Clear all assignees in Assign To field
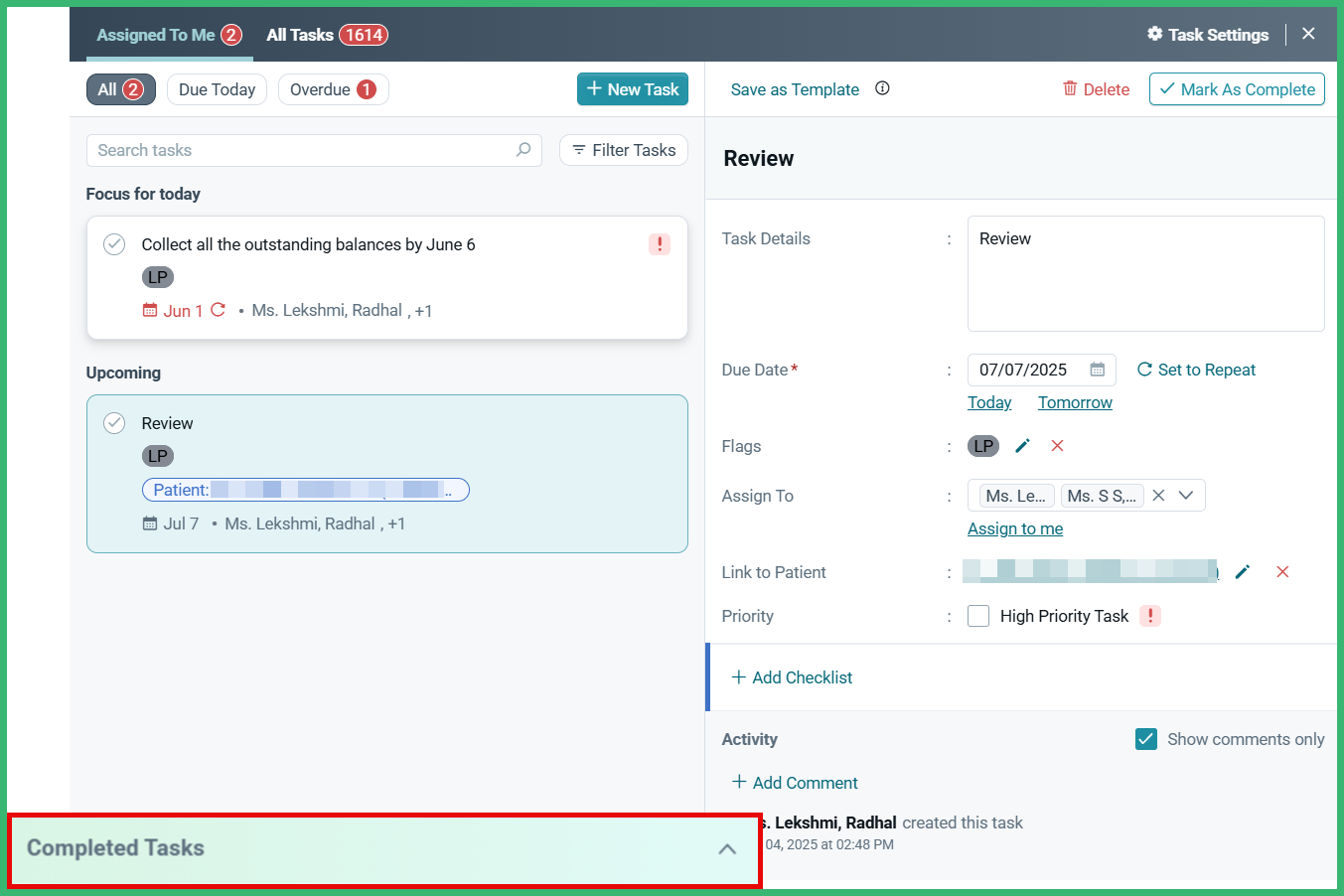Viewport: 1344px width, 896px height. tap(1158, 496)
